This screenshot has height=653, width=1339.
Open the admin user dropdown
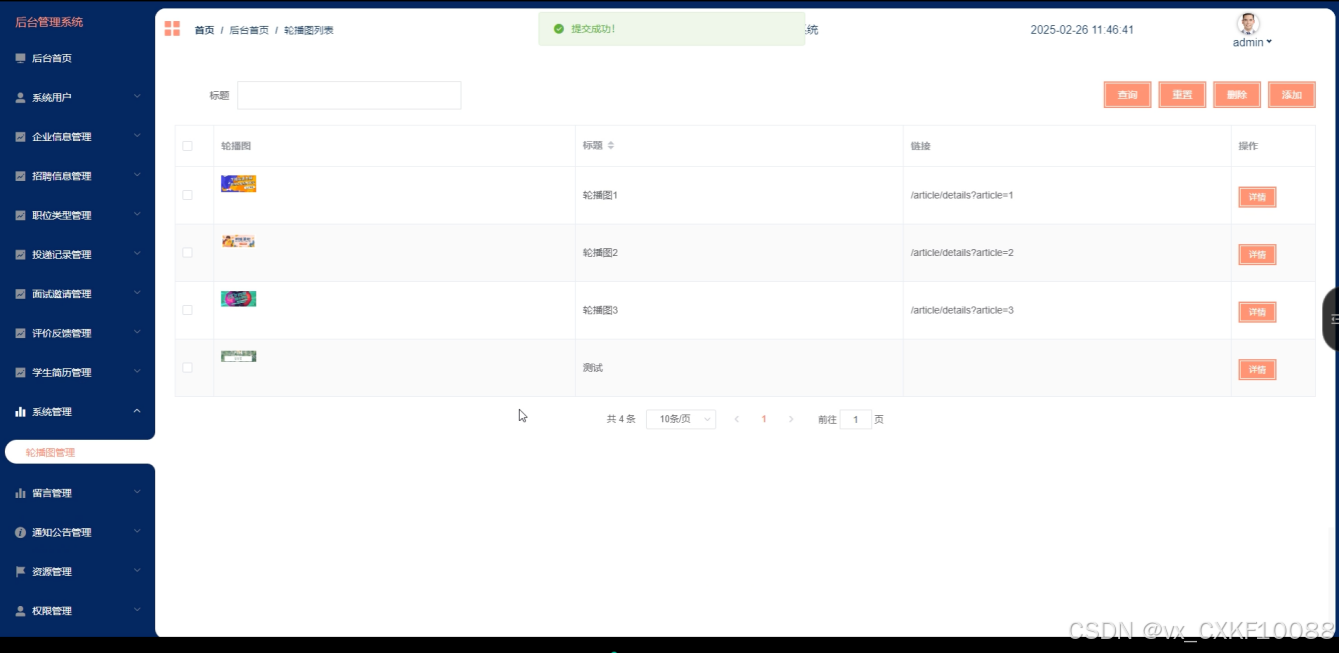(1252, 42)
